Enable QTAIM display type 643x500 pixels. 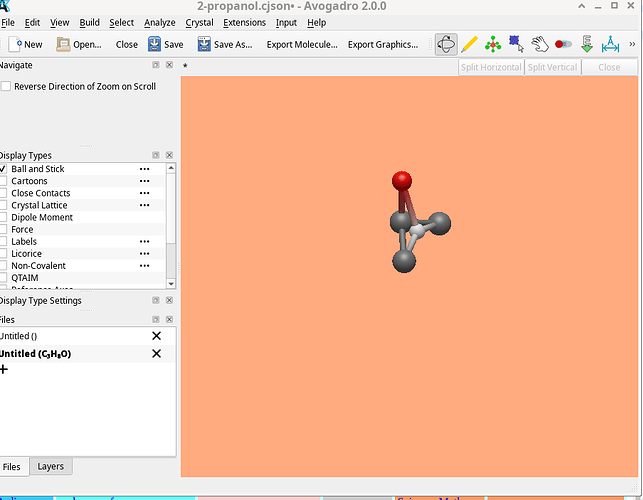tap(3, 278)
